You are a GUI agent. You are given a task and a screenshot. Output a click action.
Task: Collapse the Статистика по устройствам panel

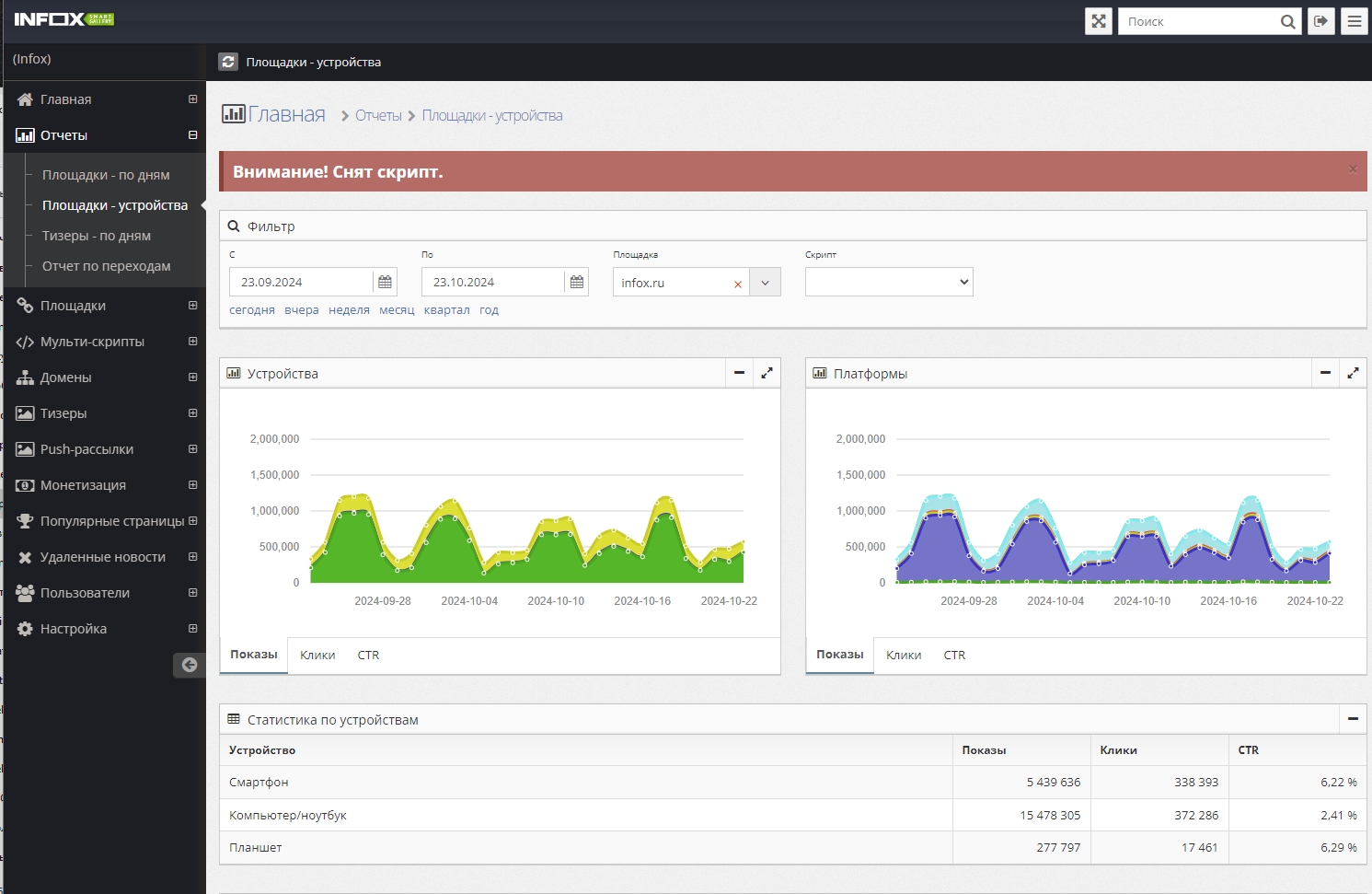click(1353, 719)
